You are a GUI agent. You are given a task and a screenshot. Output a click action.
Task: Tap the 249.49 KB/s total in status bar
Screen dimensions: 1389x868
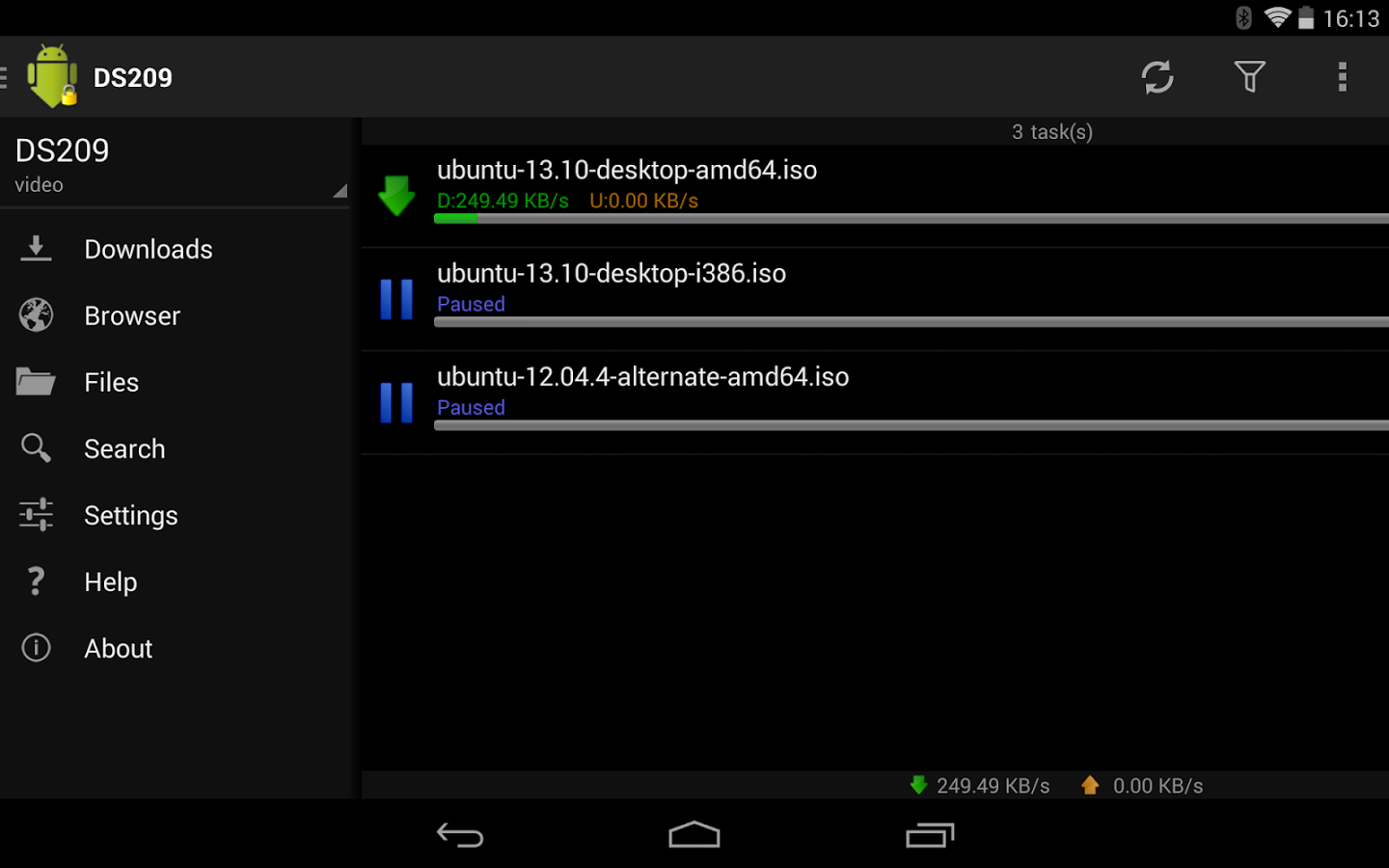tap(993, 786)
